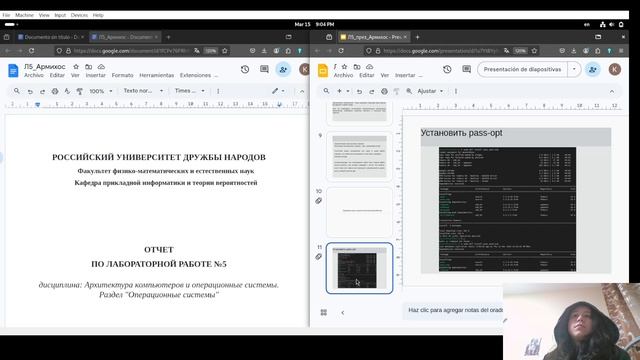
Task: Open Herramientas menu in Docs
Action: pyautogui.click(x=157, y=76)
